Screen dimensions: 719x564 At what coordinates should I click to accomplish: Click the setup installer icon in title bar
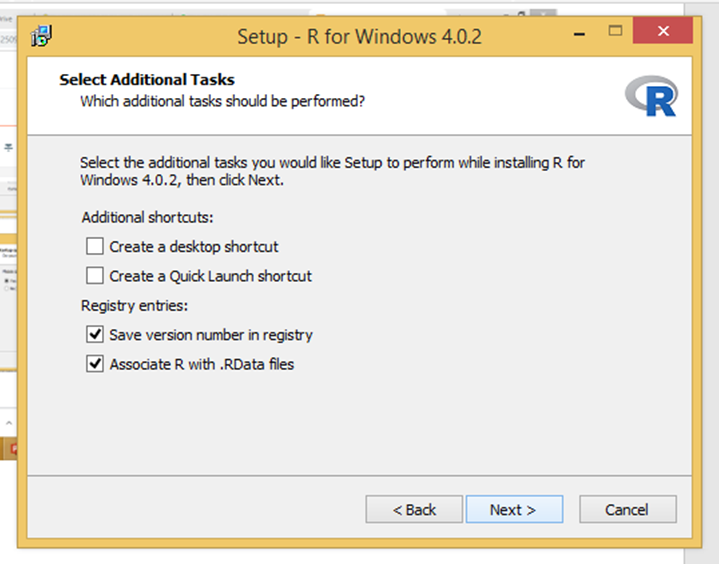[x=41, y=36]
